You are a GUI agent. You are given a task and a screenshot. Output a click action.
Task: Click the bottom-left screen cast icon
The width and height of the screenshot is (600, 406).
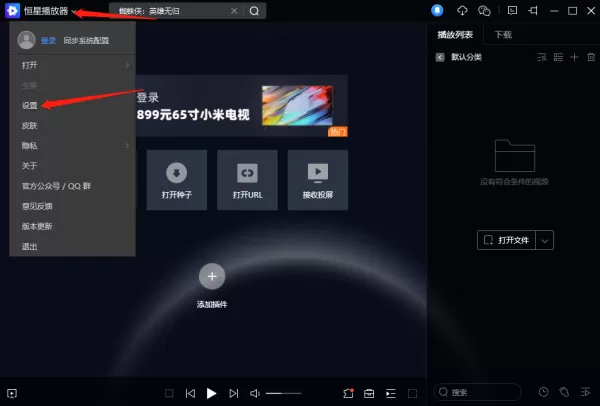click(x=12, y=393)
